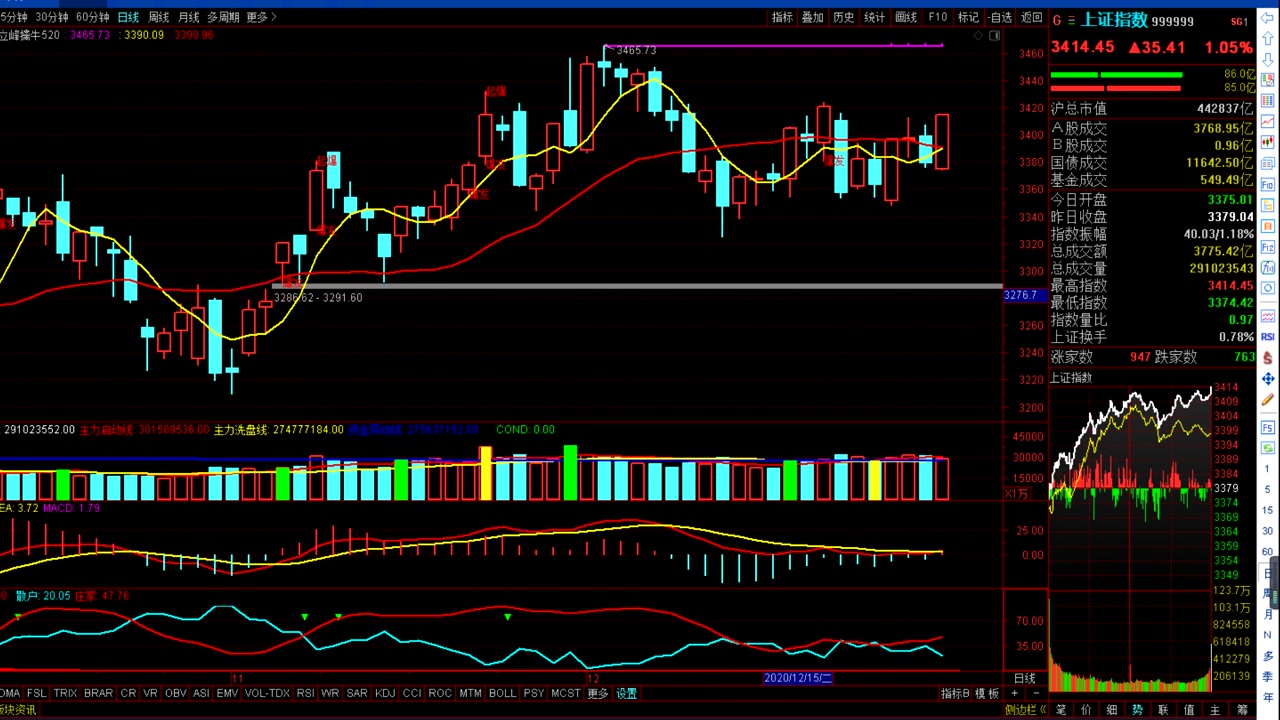Click the small panel restore icon at chart top-right
This screenshot has height=720, width=1280.
[x=995, y=36]
